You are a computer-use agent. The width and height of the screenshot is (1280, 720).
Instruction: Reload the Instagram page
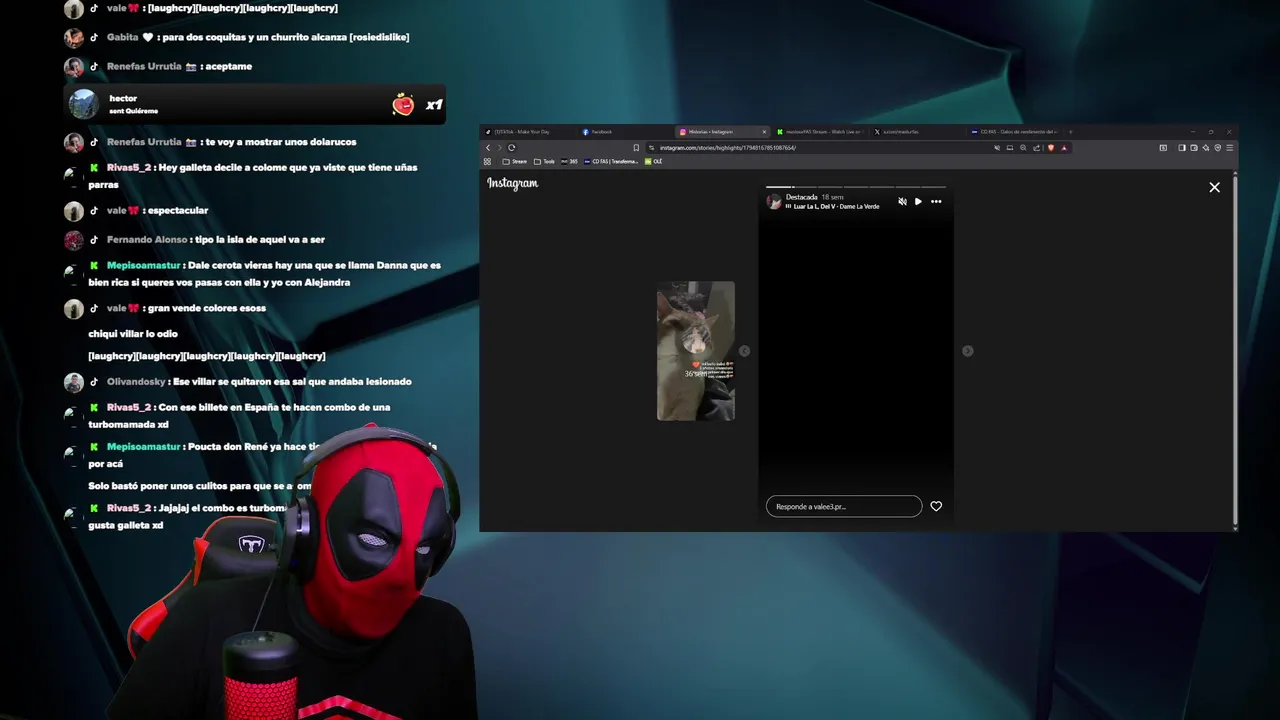click(511, 148)
